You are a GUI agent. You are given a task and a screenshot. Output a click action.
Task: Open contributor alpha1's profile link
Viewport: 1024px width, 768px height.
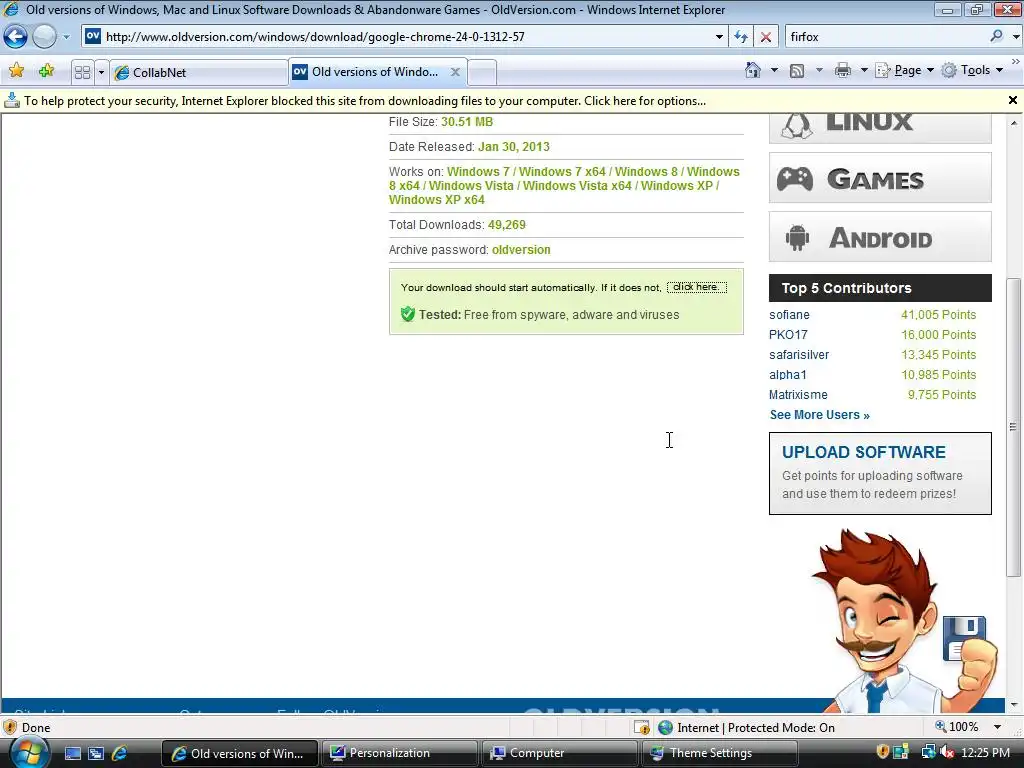[x=788, y=375]
